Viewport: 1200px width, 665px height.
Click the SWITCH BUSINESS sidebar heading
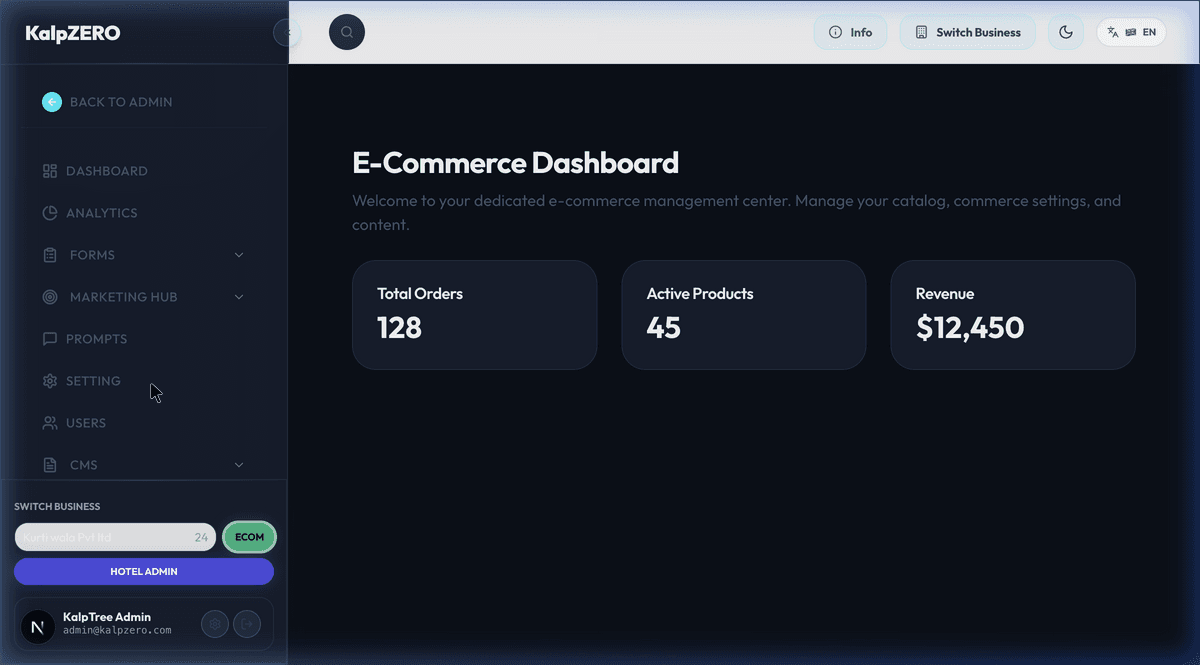pyautogui.click(x=57, y=507)
